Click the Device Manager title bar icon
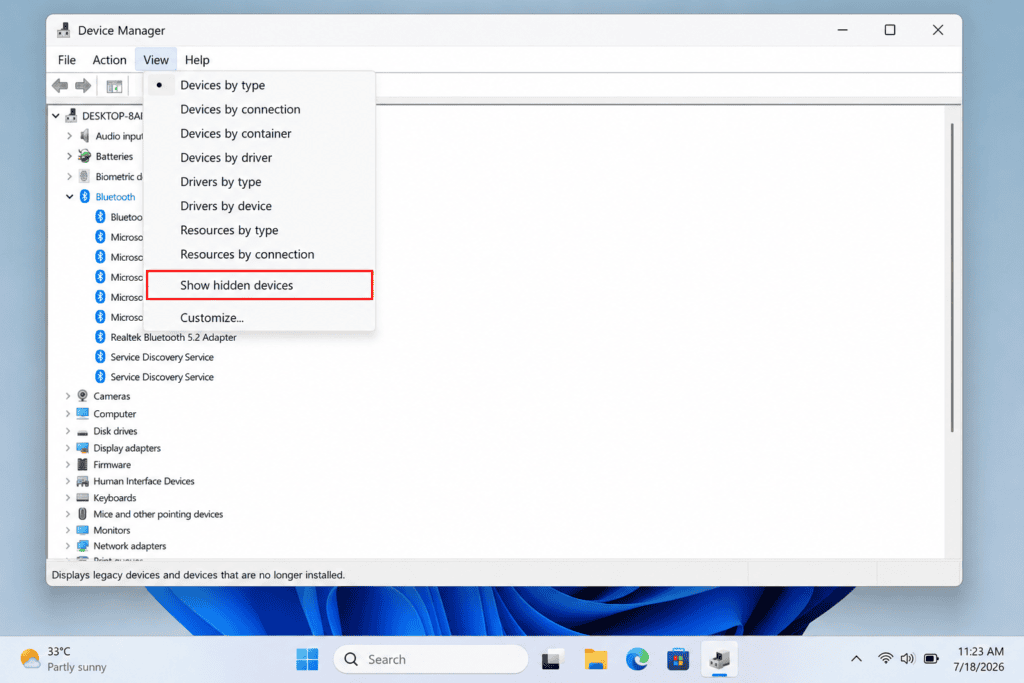Screen dimensions: 1024x683 coord(63,30)
